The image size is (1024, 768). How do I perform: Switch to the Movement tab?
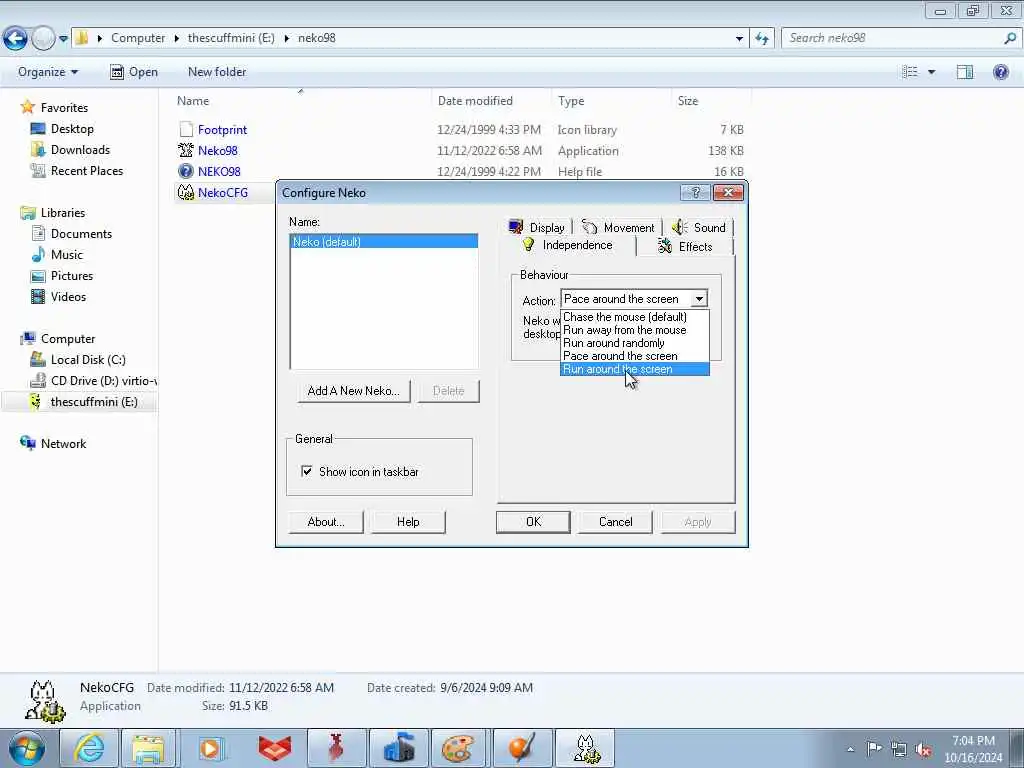pos(618,227)
